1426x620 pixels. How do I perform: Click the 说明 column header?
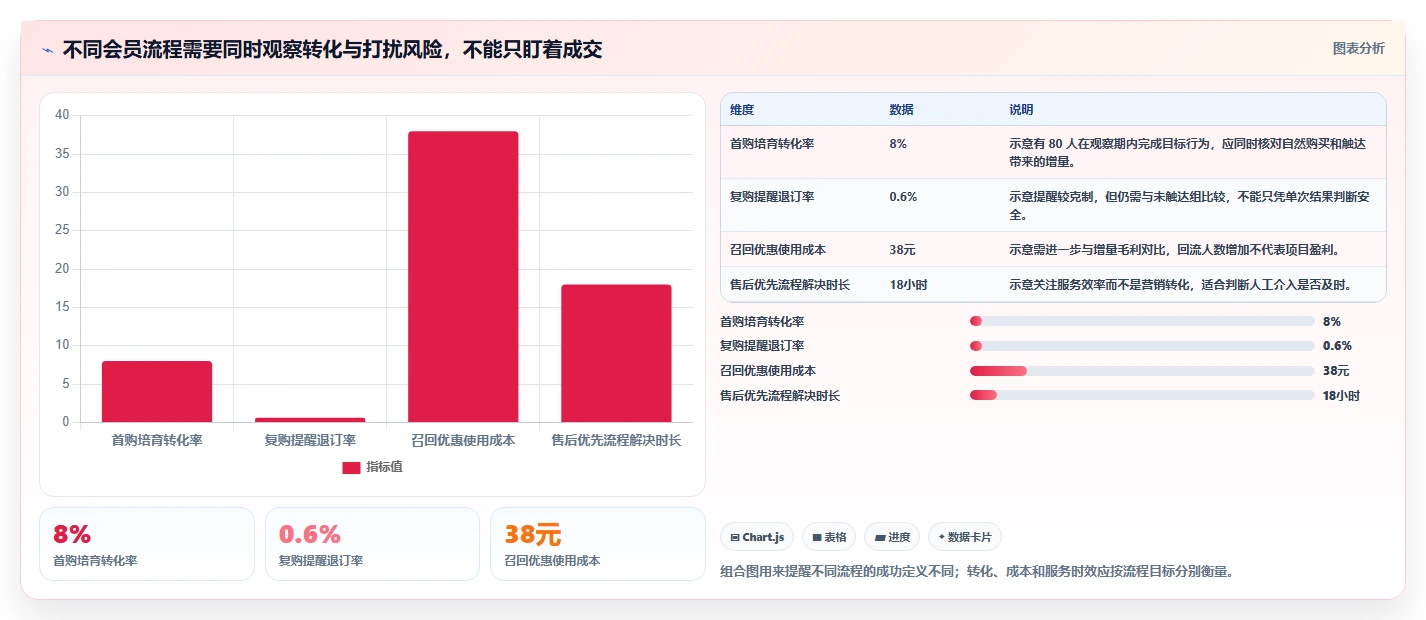(1021, 110)
